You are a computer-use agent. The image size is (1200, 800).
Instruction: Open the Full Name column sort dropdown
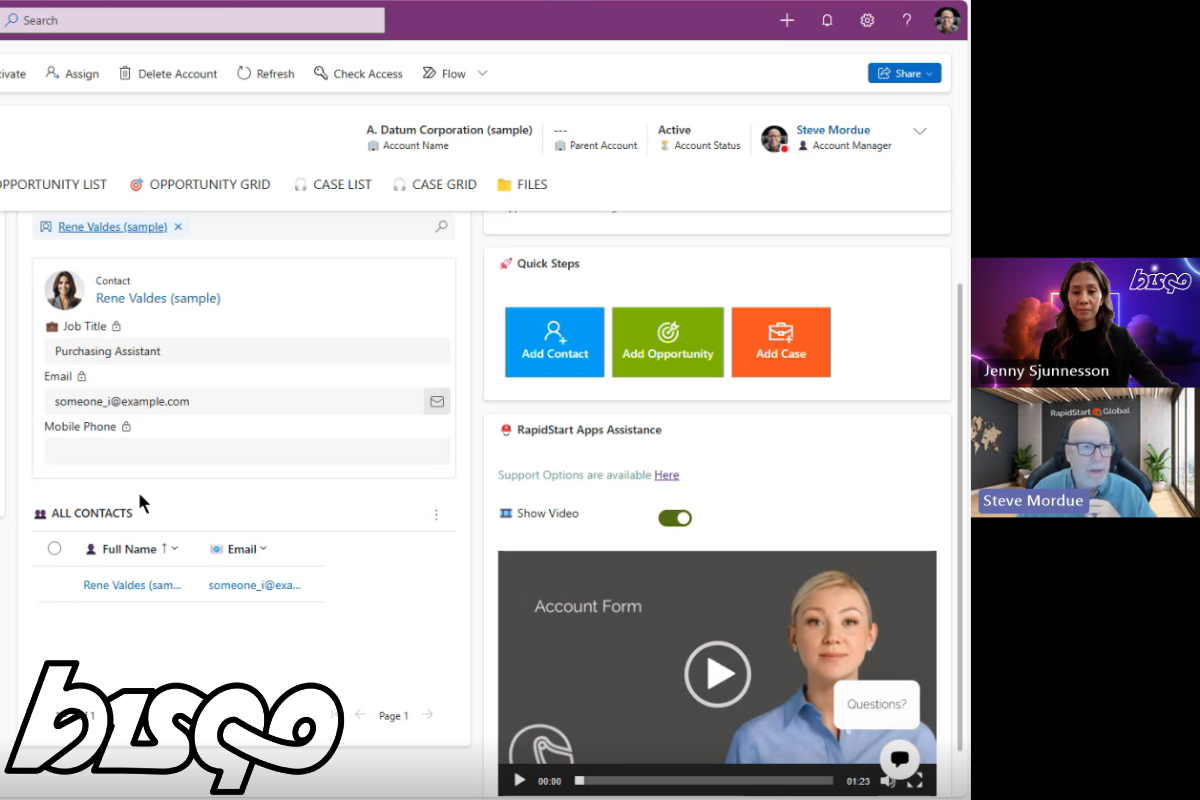[x=175, y=548]
